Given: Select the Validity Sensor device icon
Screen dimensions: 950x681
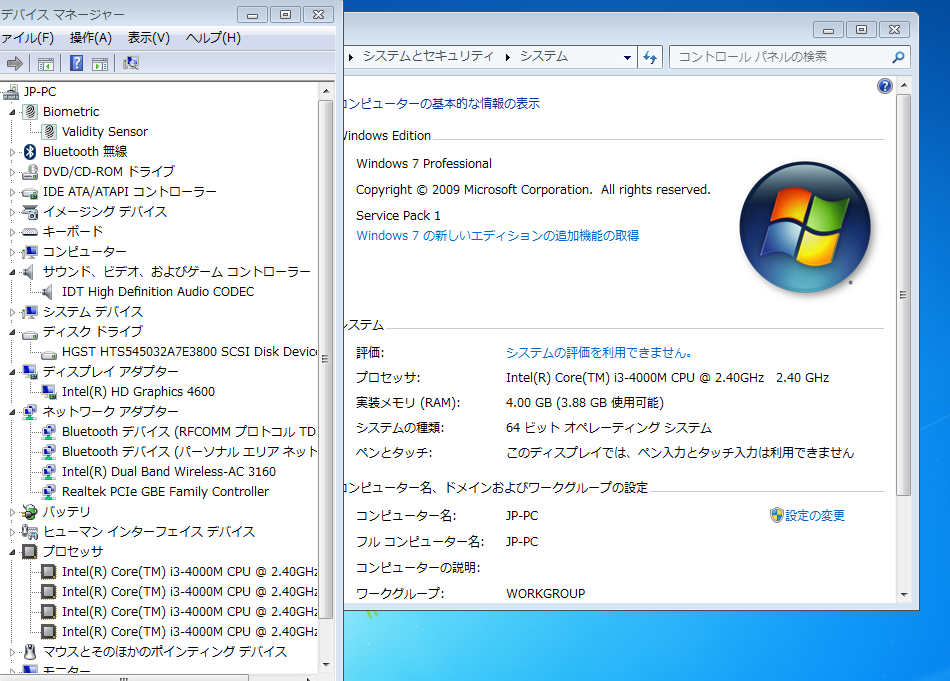Looking at the screenshot, I should (x=50, y=131).
